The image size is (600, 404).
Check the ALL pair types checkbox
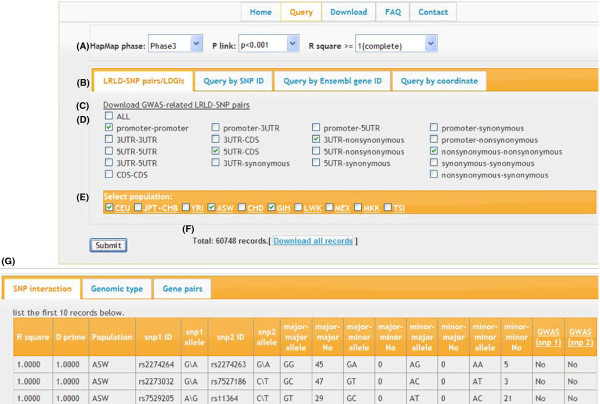click(109, 116)
